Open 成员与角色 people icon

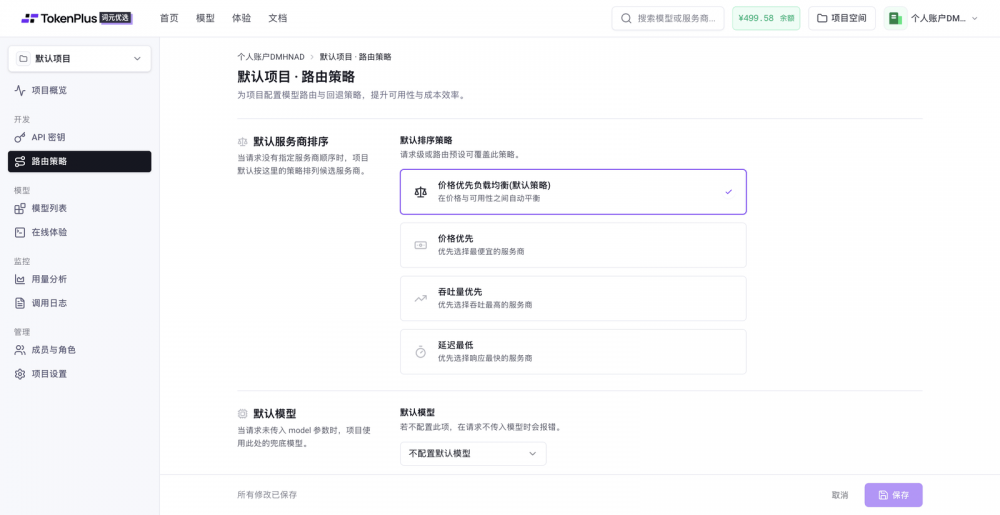(x=20, y=350)
